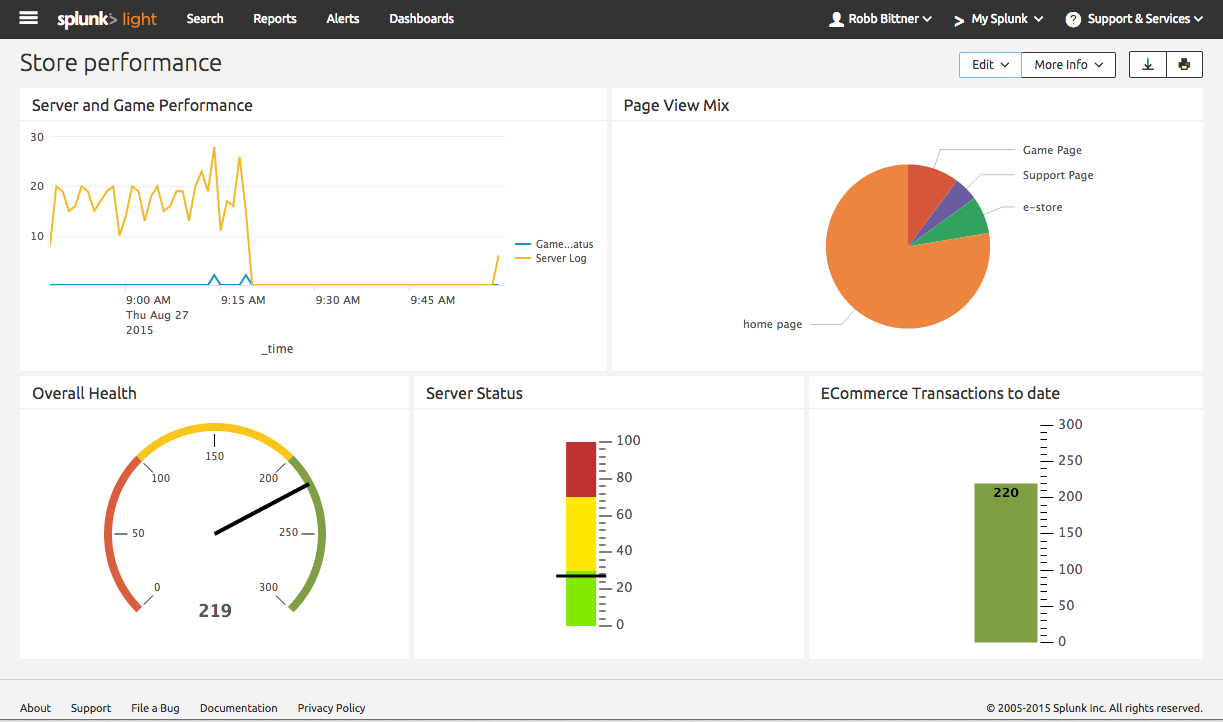Image resolution: width=1223 pixels, height=722 pixels.
Task: Click the home page pie label
Action: (772, 324)
